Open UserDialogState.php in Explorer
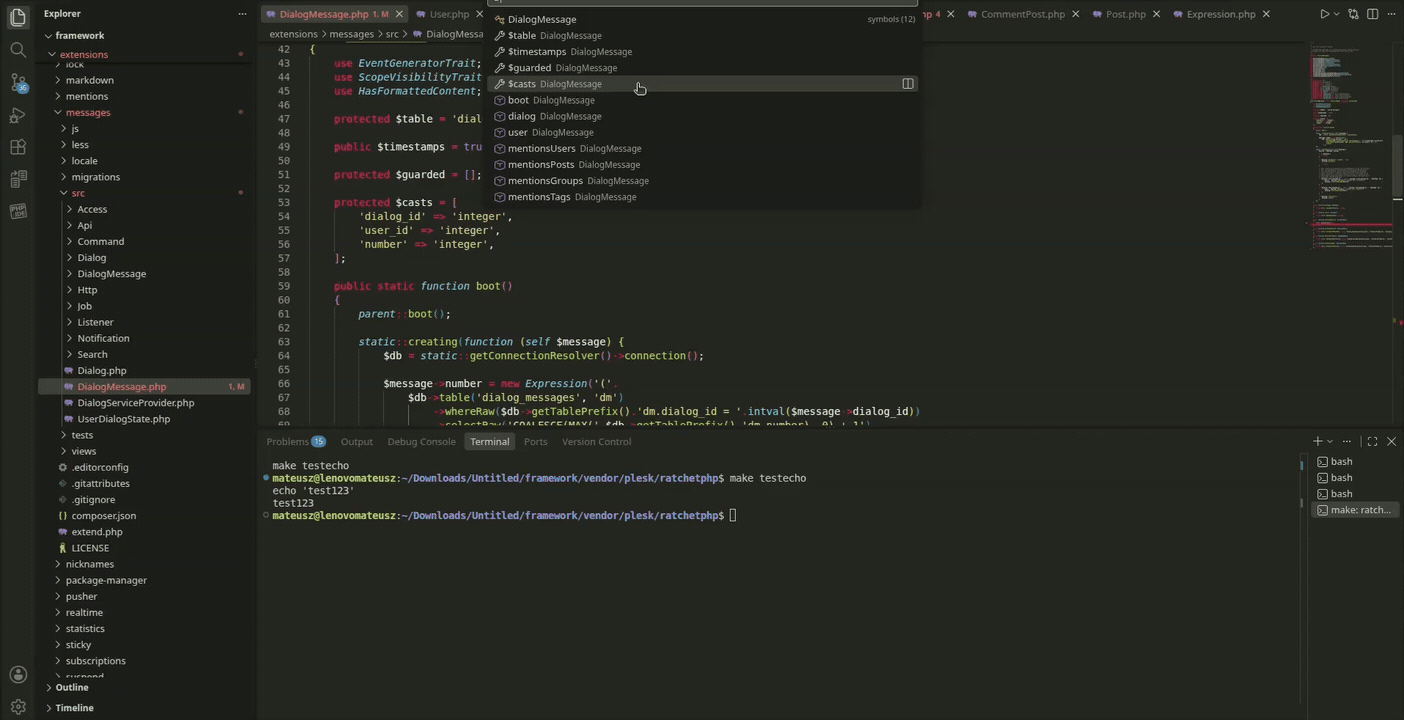Screen dimensions: 1404x720 point(124,419)
